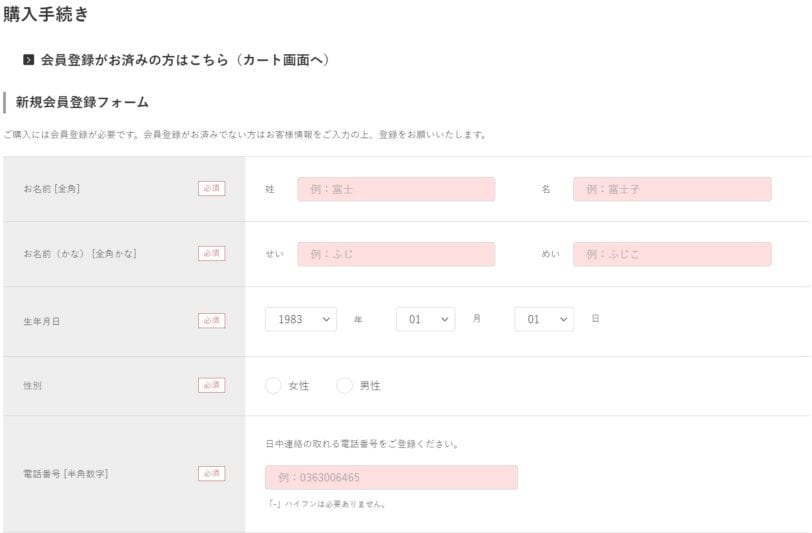
Task: Click the arrow icon beside 会員登録がお済みの方はこちら
Action: coord(28,60)
